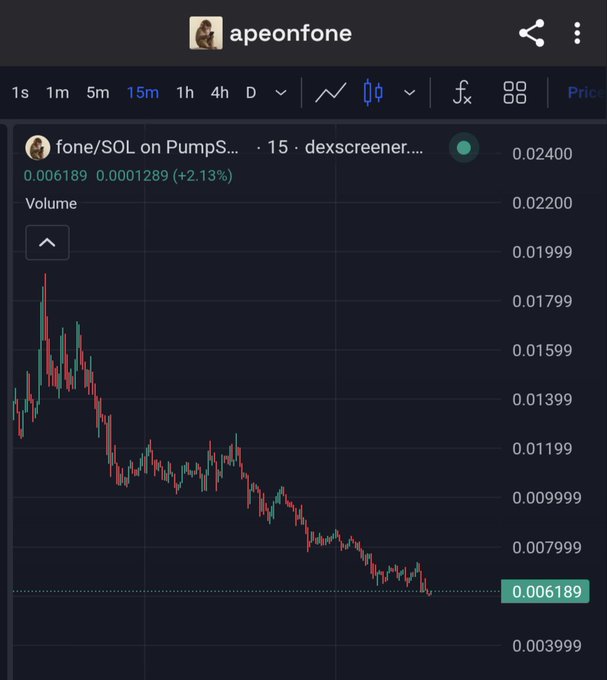Tap the 0.003999 price axis label

tap(547, 646)
